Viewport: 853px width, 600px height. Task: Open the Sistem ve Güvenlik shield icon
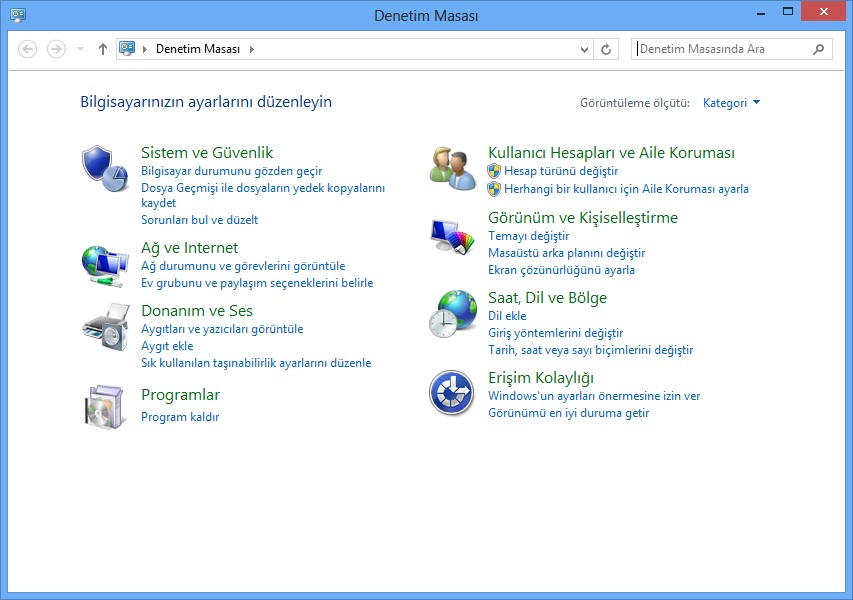(x=105, y=168)
